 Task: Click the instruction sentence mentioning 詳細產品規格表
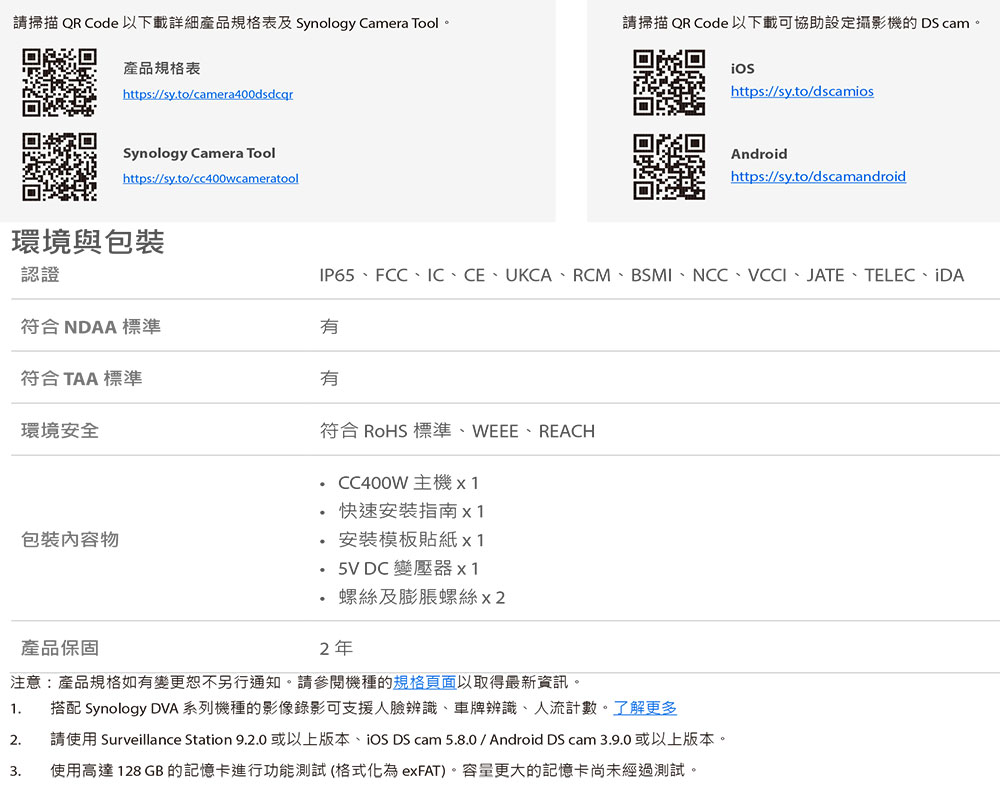[232, 23]
